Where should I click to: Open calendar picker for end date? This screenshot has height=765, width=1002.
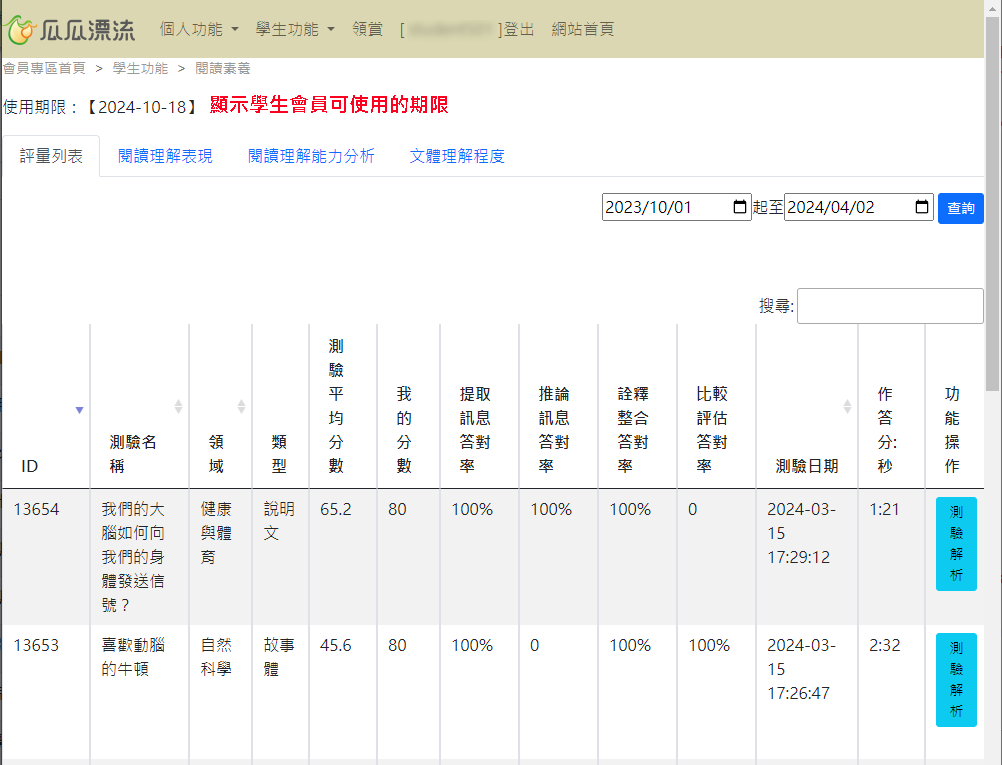(921, 207)
